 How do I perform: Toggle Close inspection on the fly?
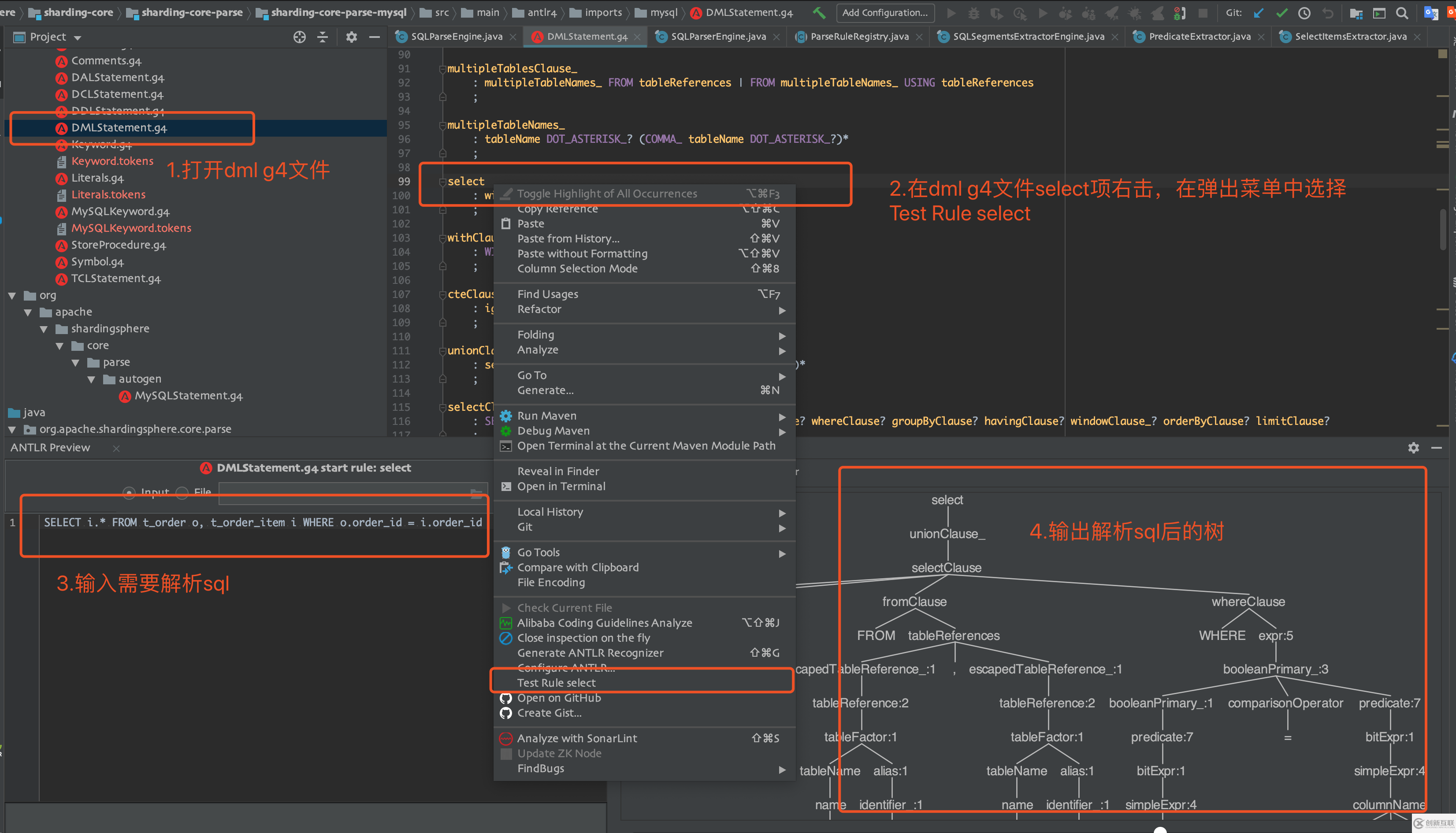(644, 638)
